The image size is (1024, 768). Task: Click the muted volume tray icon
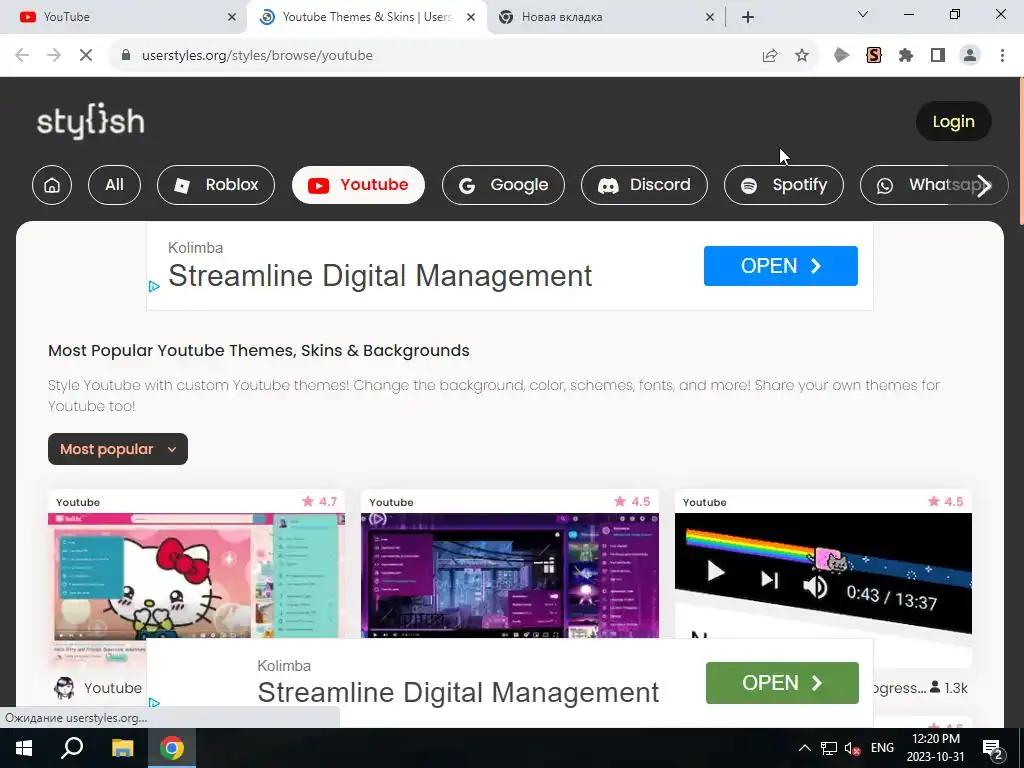pyautogui.click(x=852, y=748)
